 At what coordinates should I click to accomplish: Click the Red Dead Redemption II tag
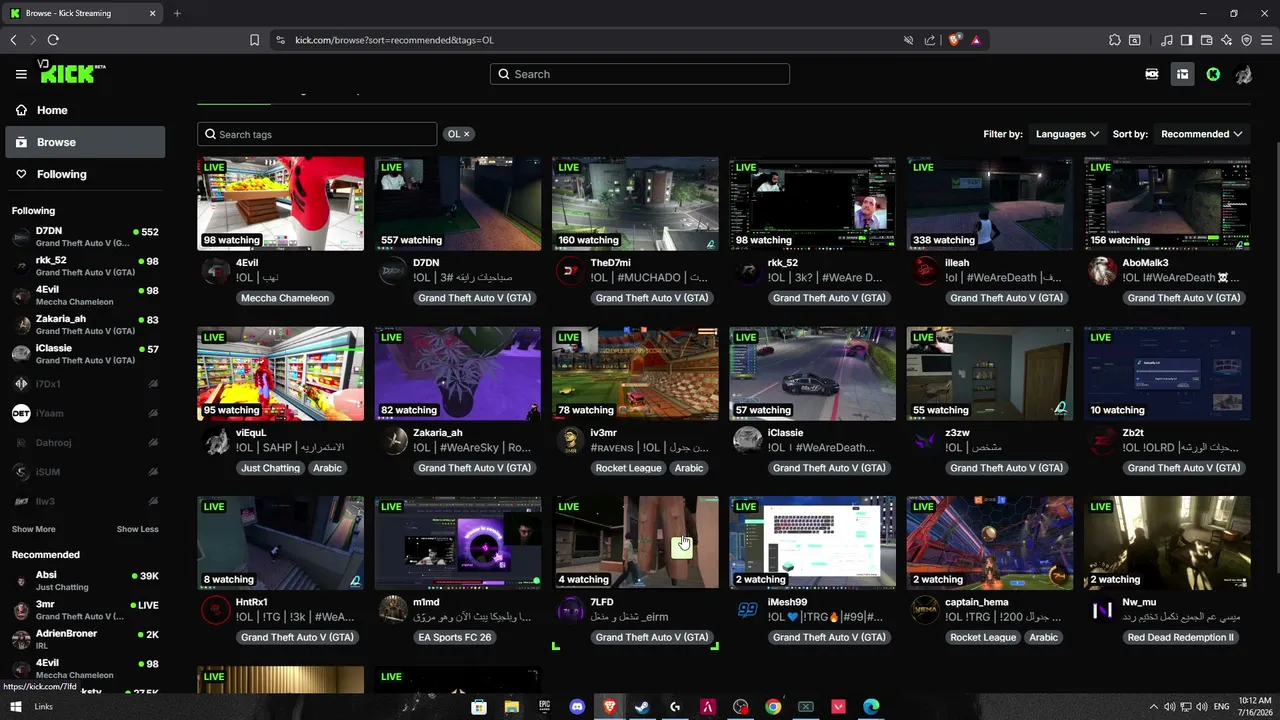(1180, 637)
